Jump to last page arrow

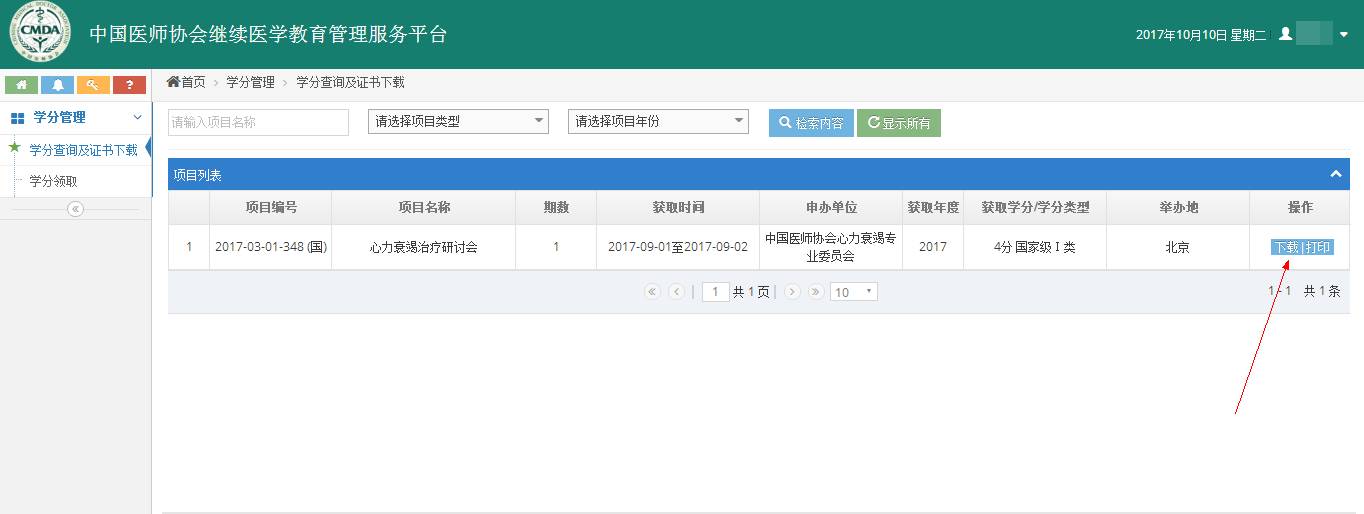[x=816, y=292]
